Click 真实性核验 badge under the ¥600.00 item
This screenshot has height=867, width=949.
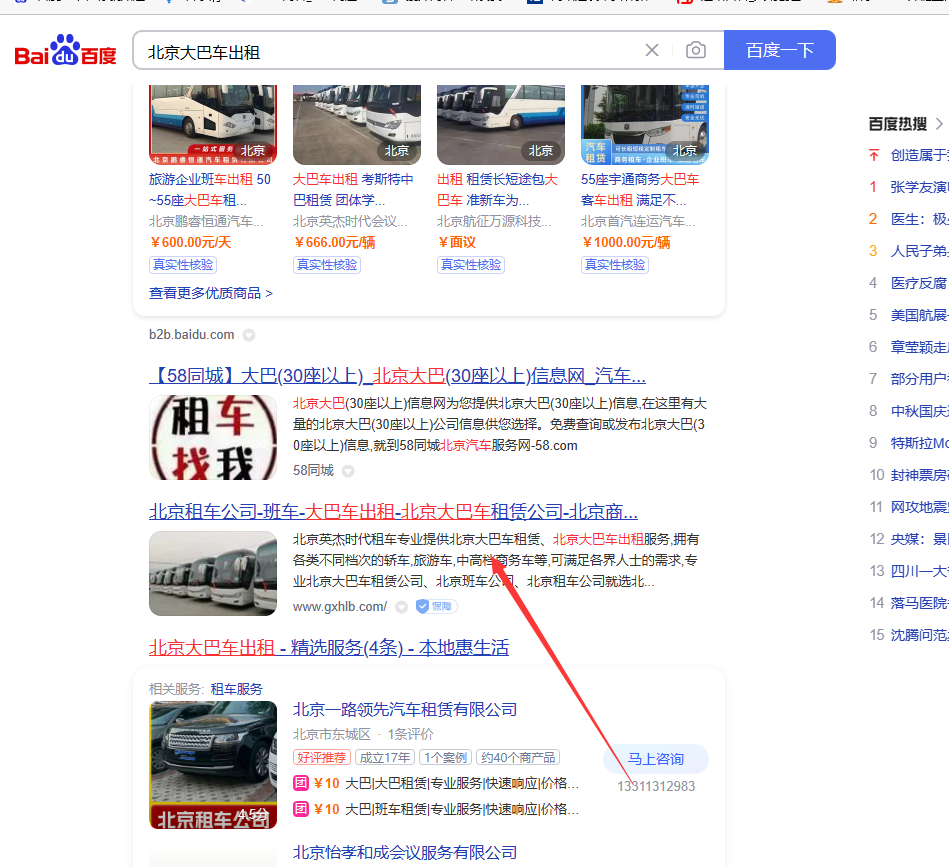[x=183, y=265]
